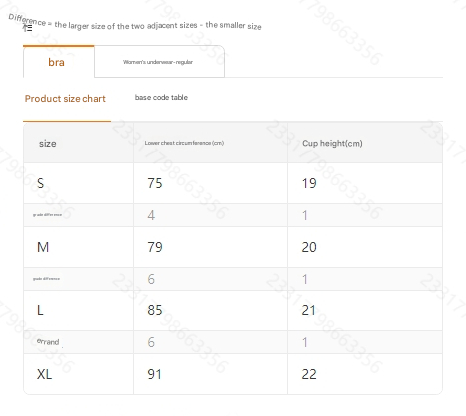Viewport: 466px width, 416px height.
Task: Open the base code table tab
Action: [x=161, y=97]
